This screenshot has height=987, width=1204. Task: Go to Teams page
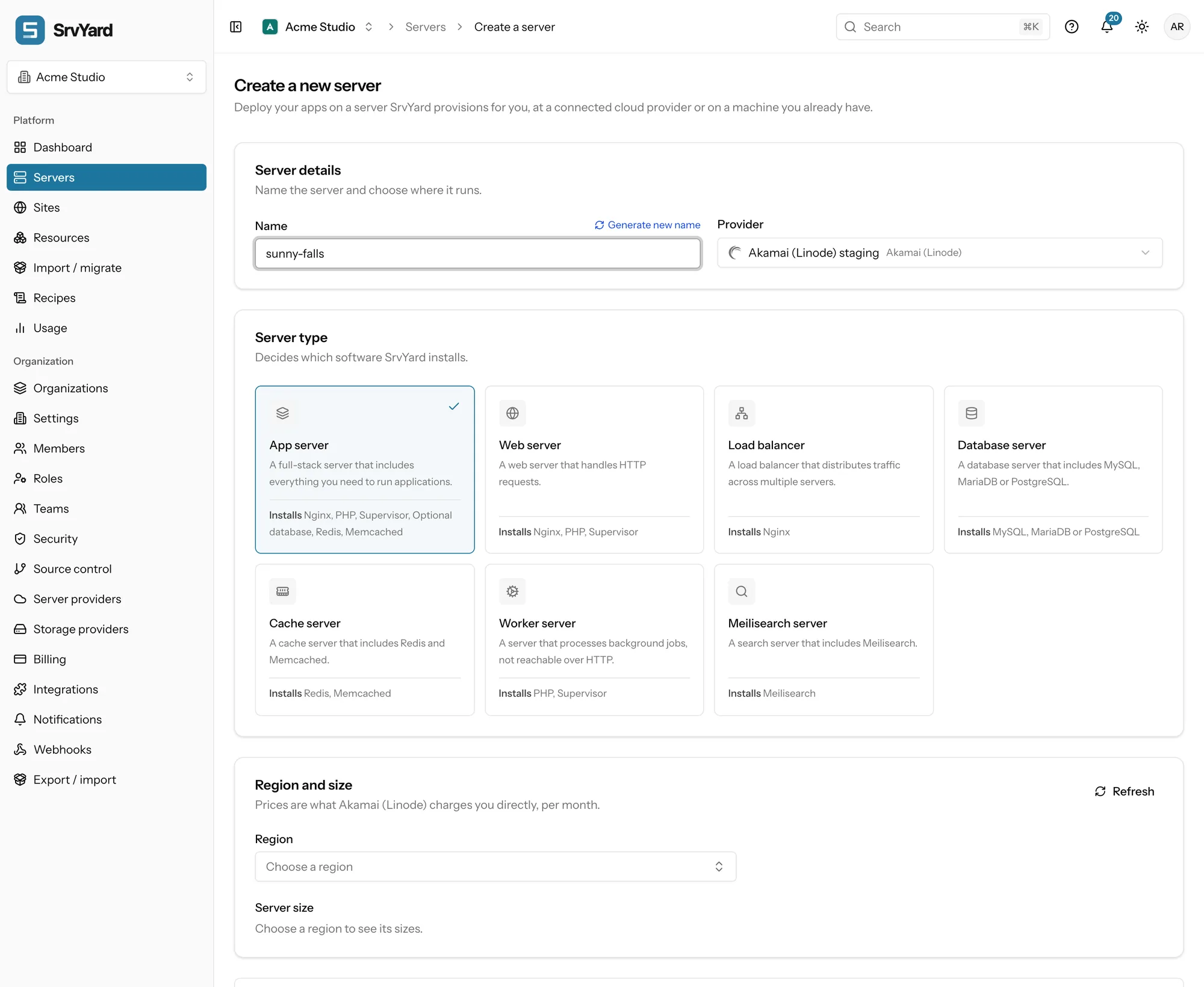click(x=107, y=509)
